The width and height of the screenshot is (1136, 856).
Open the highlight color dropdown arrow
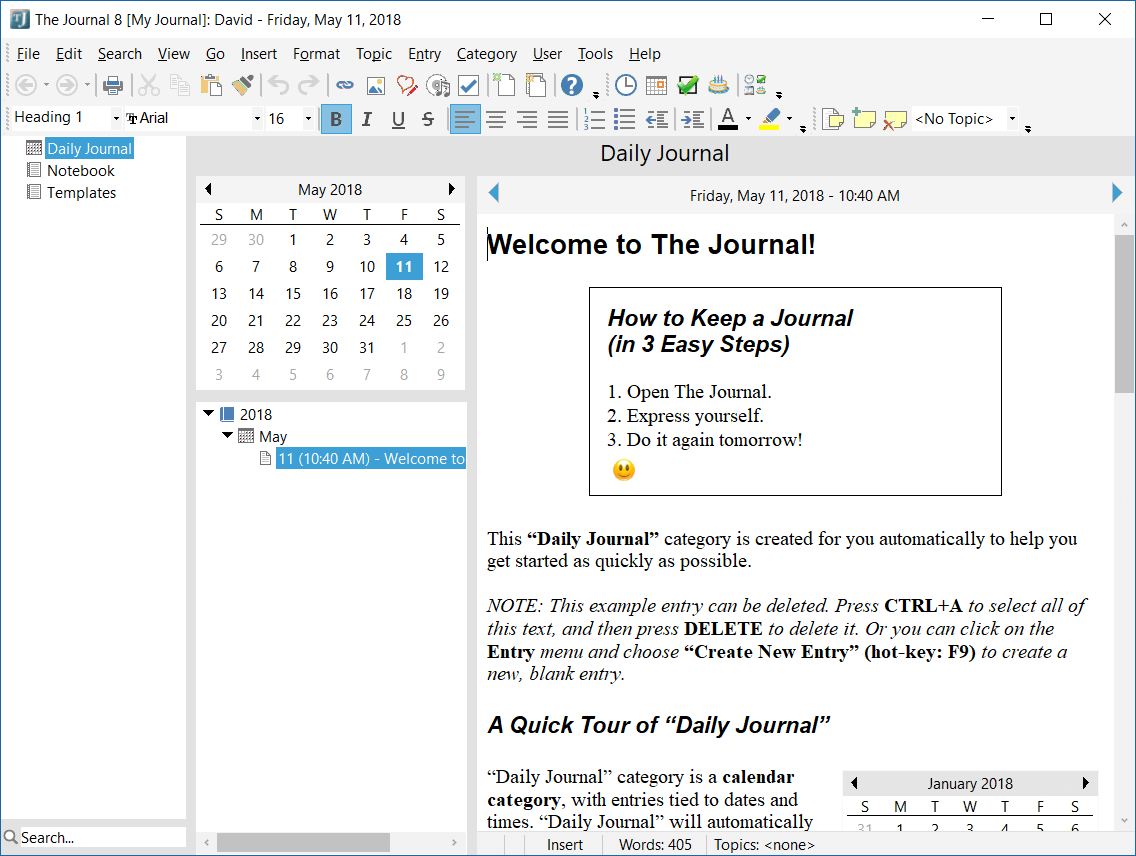point(789,119)
